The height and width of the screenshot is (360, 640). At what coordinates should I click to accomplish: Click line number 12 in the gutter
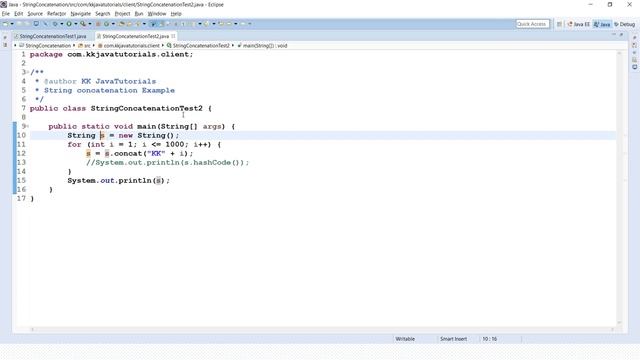[21, 153]
